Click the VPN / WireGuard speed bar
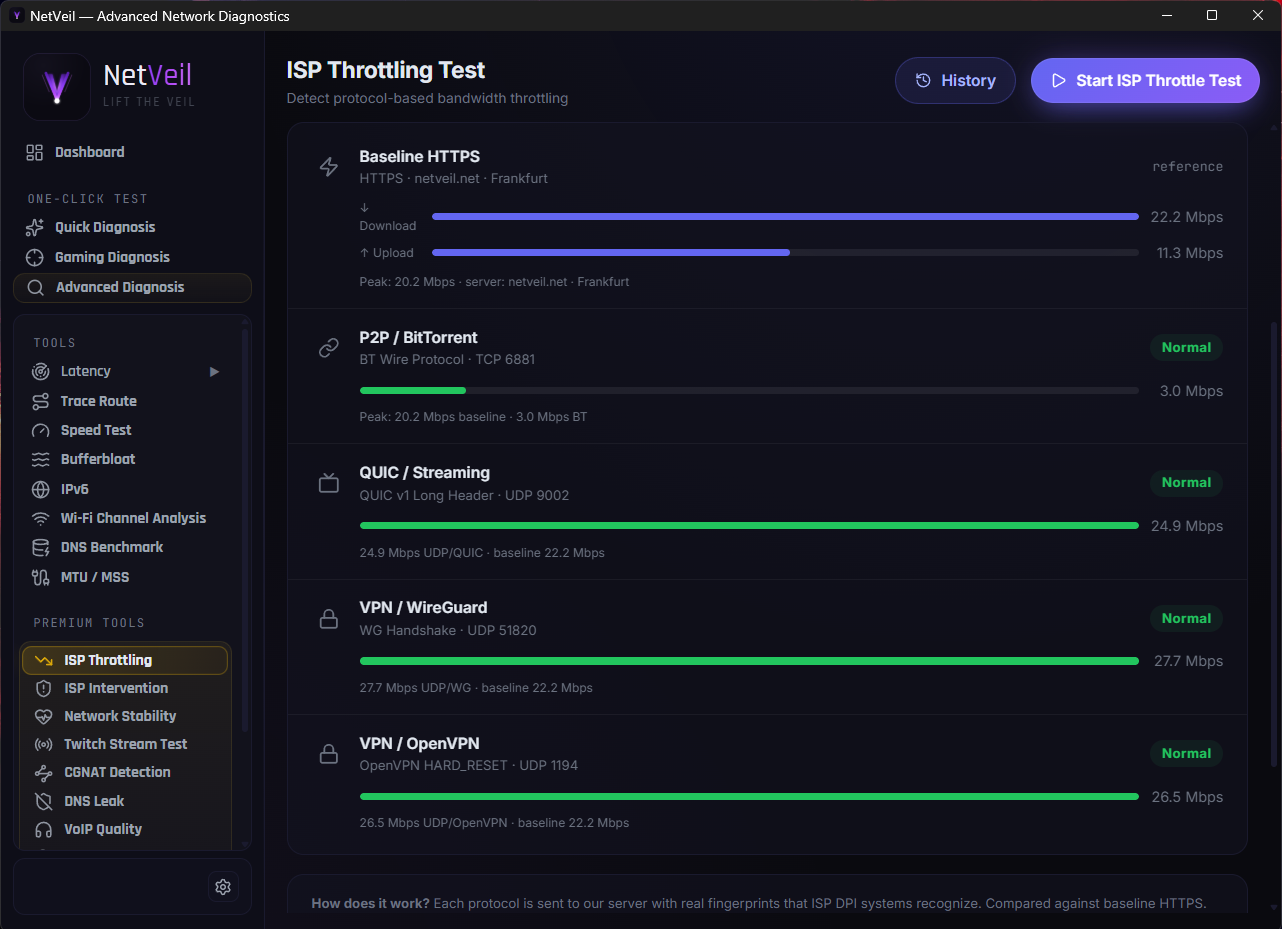This screenshot has width=1282, height=929. click(x=749, y=661)
